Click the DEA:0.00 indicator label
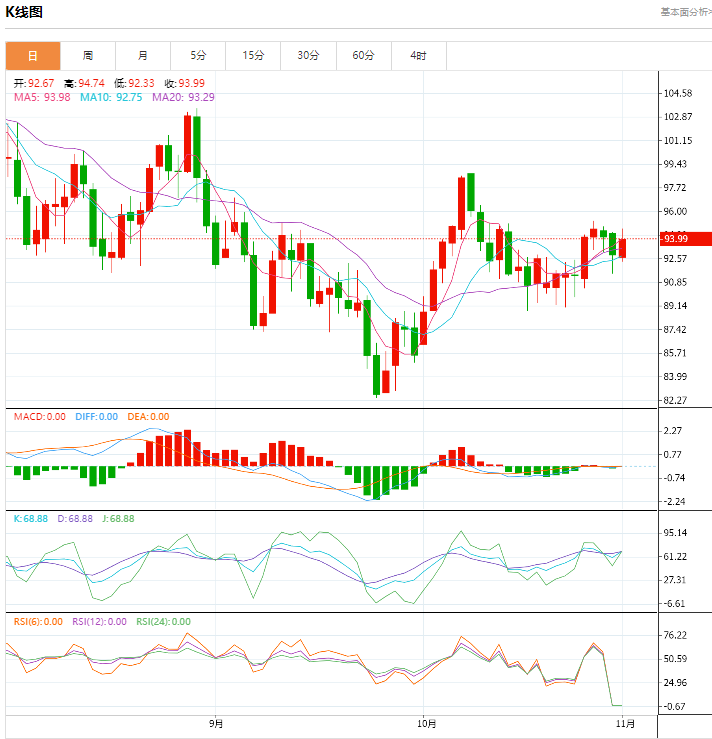The width and height of the screenshot is (712, 739). pyautogui.click(x=148, y=417)
